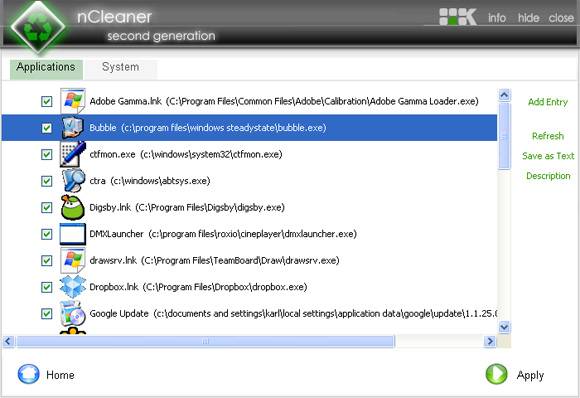Uncheck the Bubble startup checkbox

[47, 128]
